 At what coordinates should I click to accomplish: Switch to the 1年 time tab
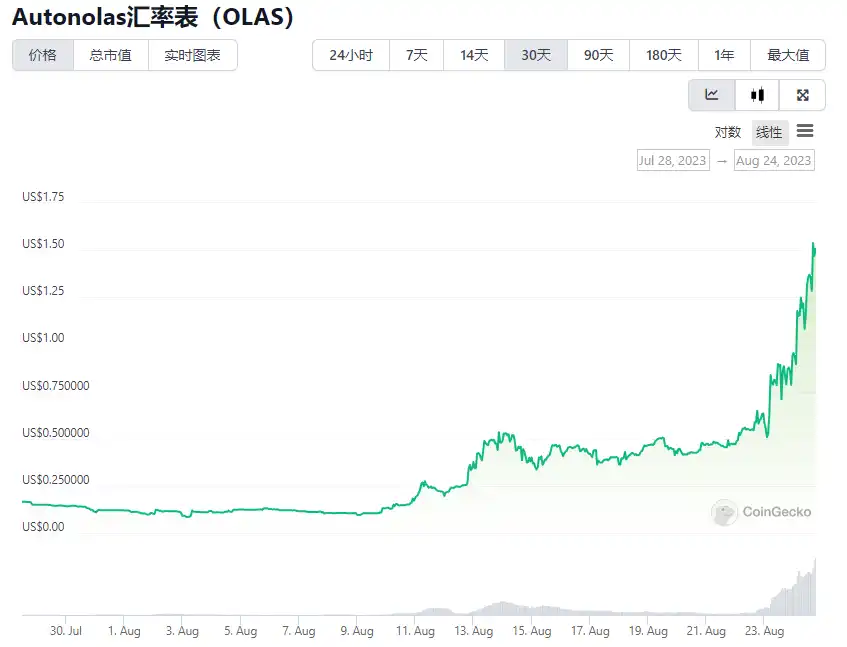[724, 55]
